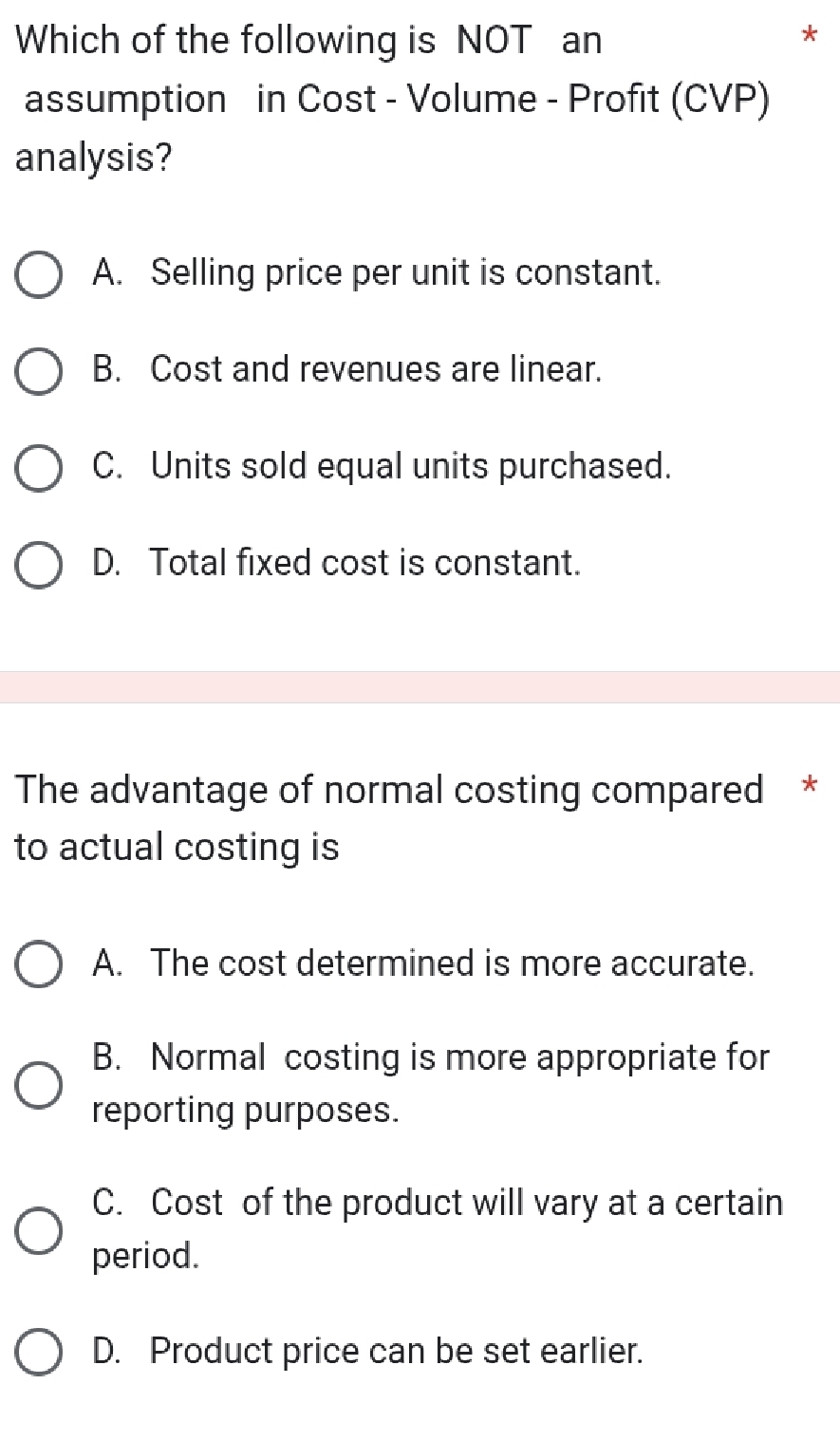This screenshot has width=840, height=1440.
Task: Click the normal costing question heading
Action: (389, 817)
